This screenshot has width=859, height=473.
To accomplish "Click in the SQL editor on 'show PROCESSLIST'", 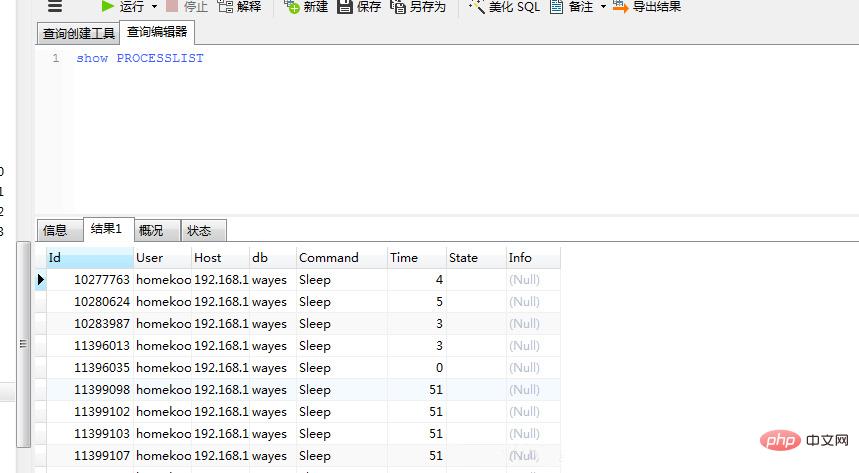I will tap(140, 58).
